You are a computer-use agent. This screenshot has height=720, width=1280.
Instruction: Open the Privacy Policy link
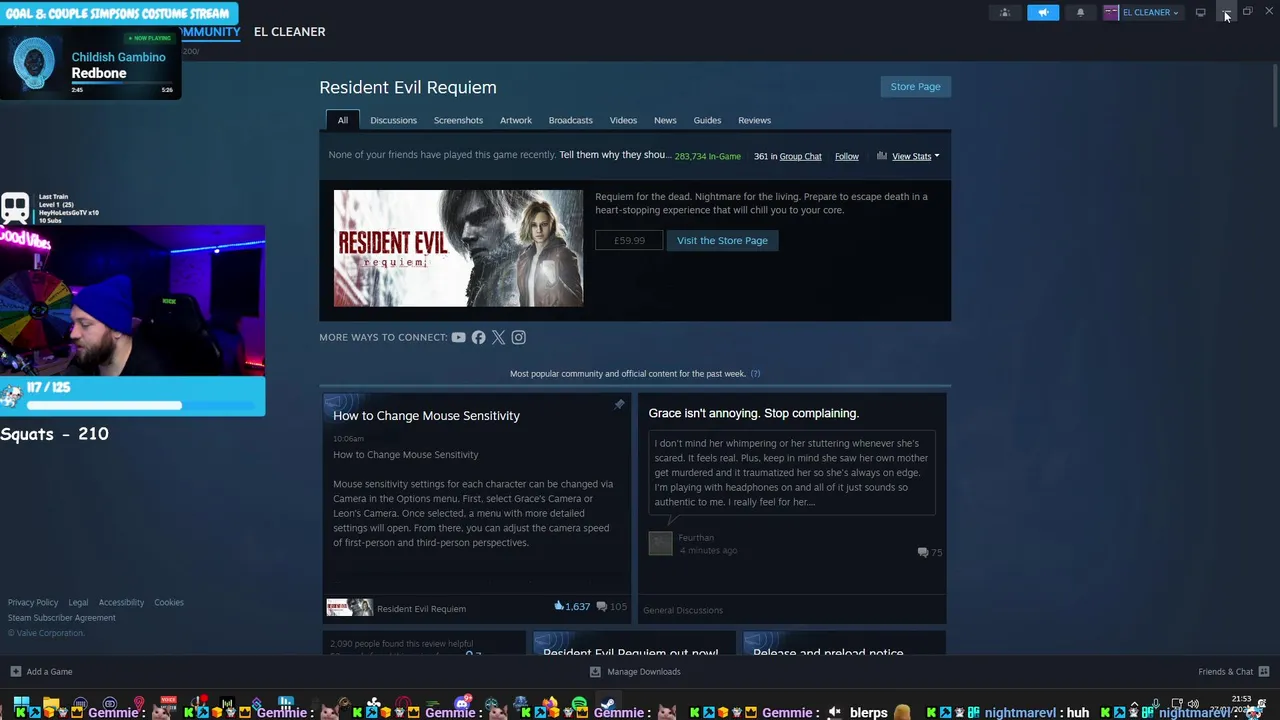pos(33,602)
